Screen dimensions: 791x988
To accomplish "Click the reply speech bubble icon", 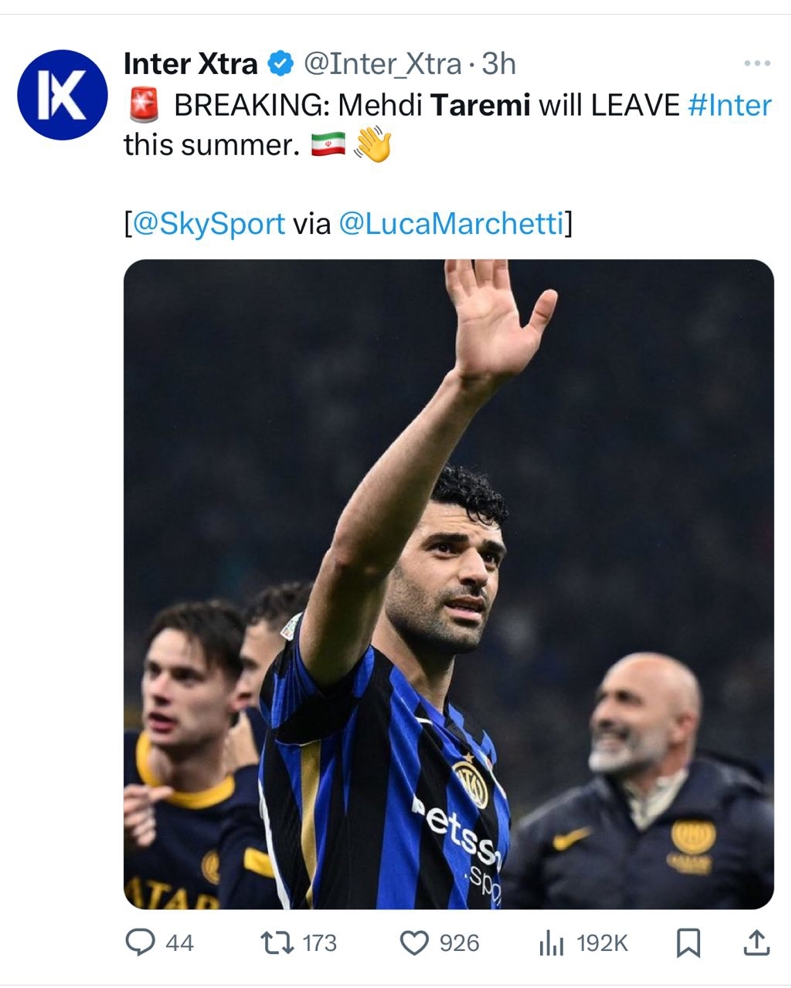I will 139,942.
